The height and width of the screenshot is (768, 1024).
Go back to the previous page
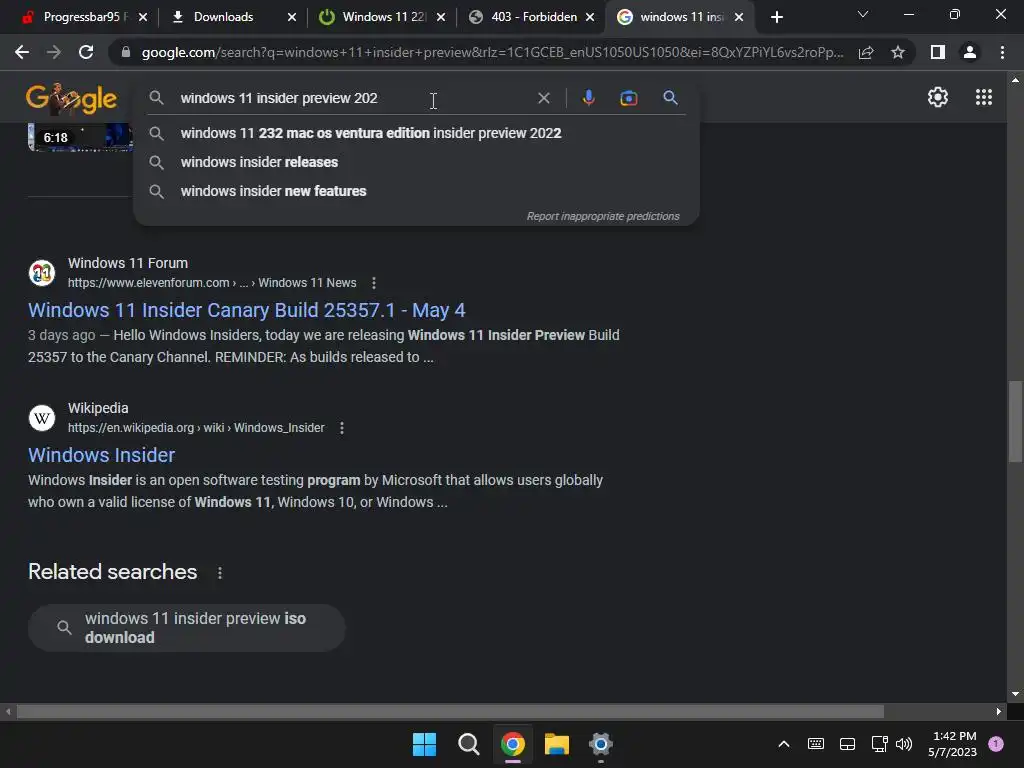pos(22,52)
